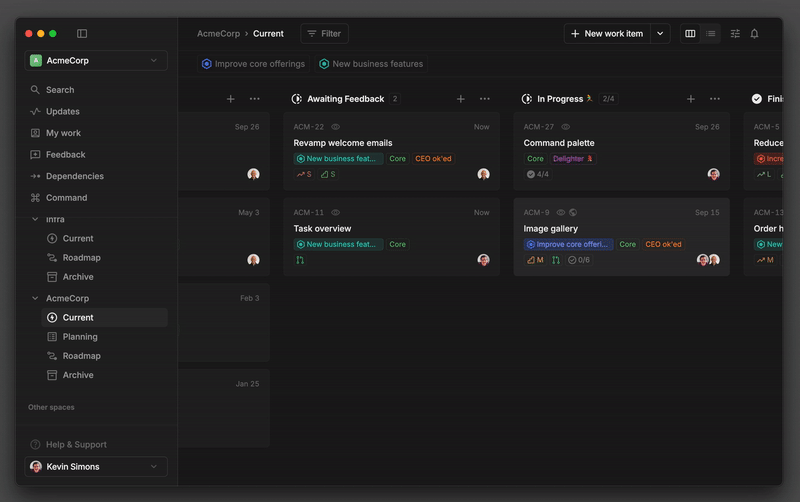Open the AcmeCorp workspace dropdown
This screenshot has height=502, width=800.
tap(96, 60)
